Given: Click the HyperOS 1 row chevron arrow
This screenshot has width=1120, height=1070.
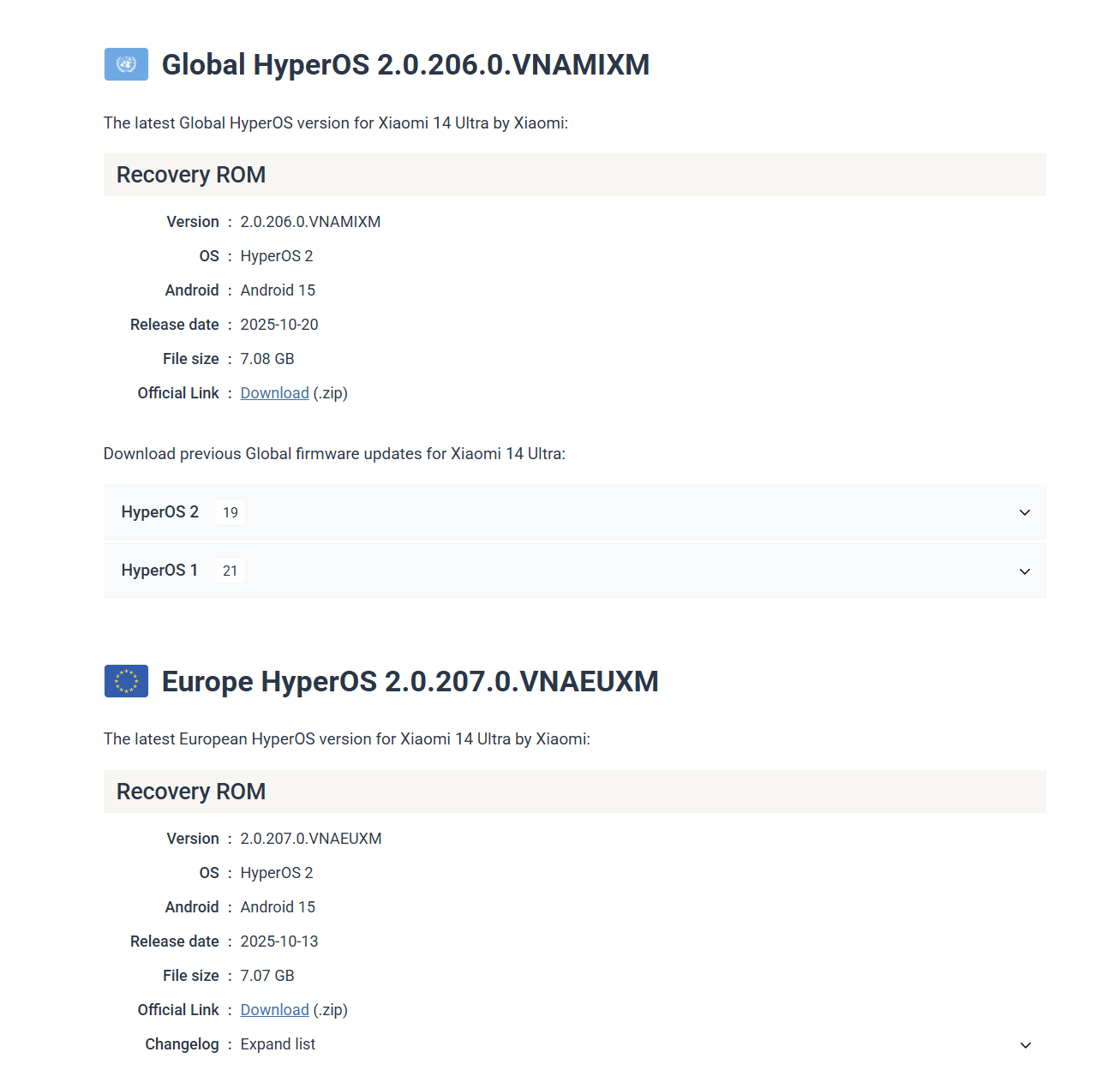Looking at the screenshot, I should coord(1024,571).
